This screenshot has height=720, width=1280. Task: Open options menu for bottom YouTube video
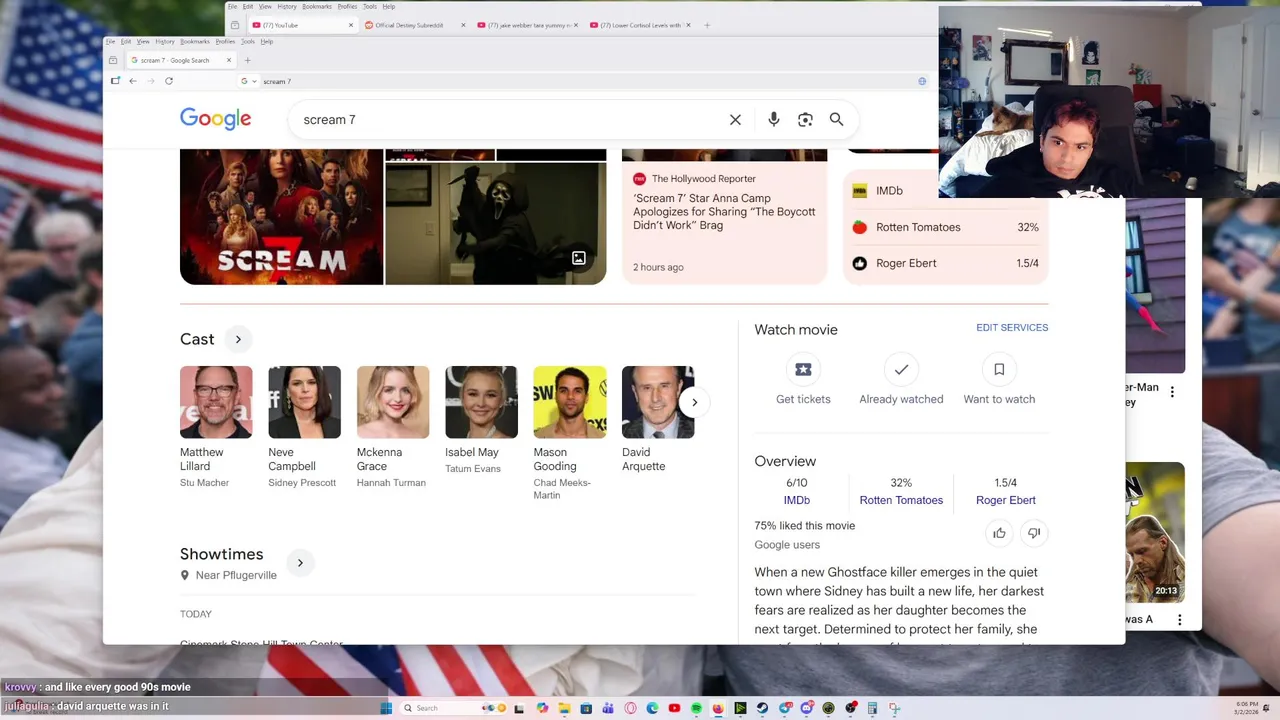click(1181, 620)
